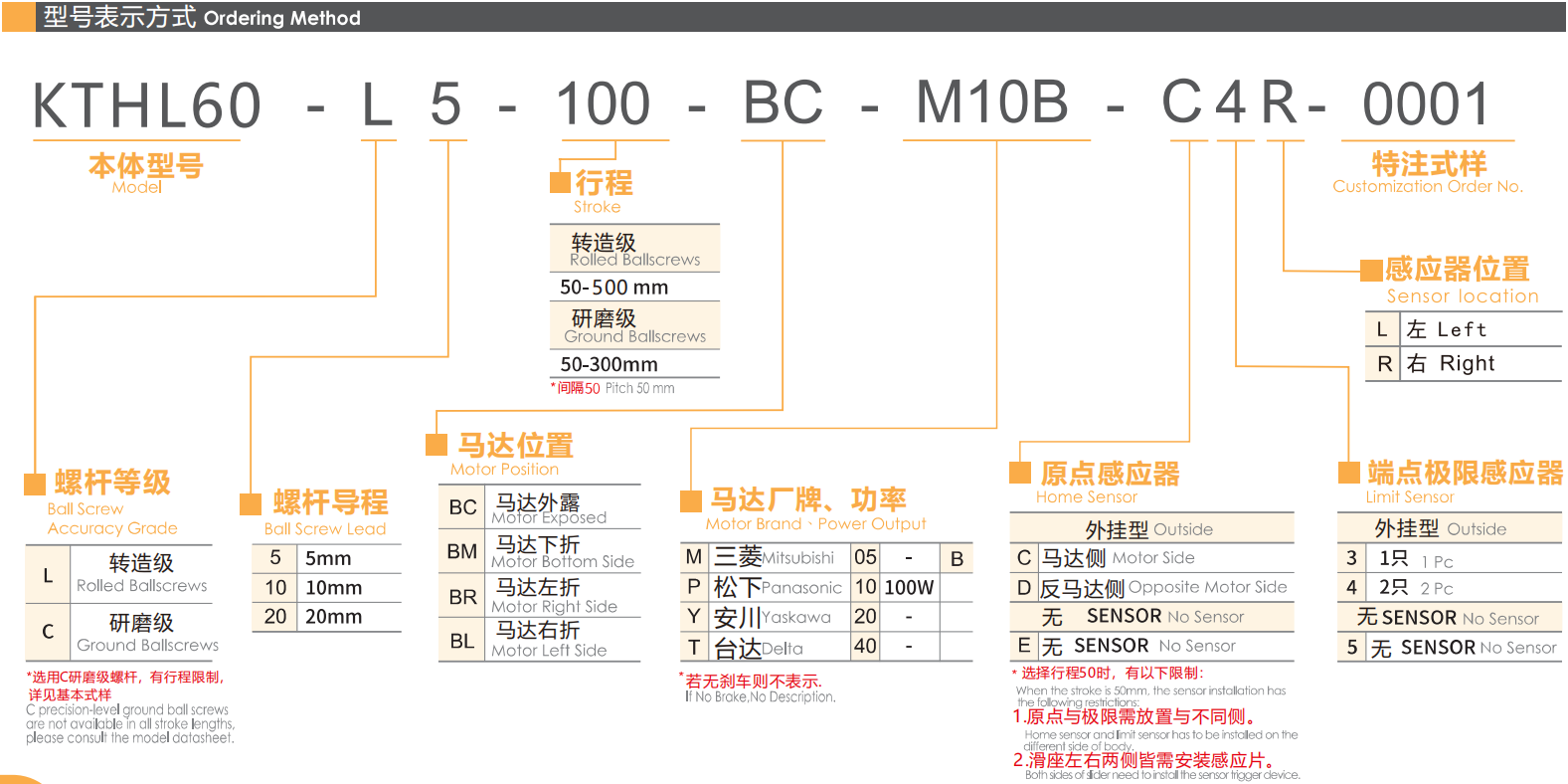1568x784 pixels.
Task: Click the orange marker next to 螺杆导程
Action: point(251,503)
